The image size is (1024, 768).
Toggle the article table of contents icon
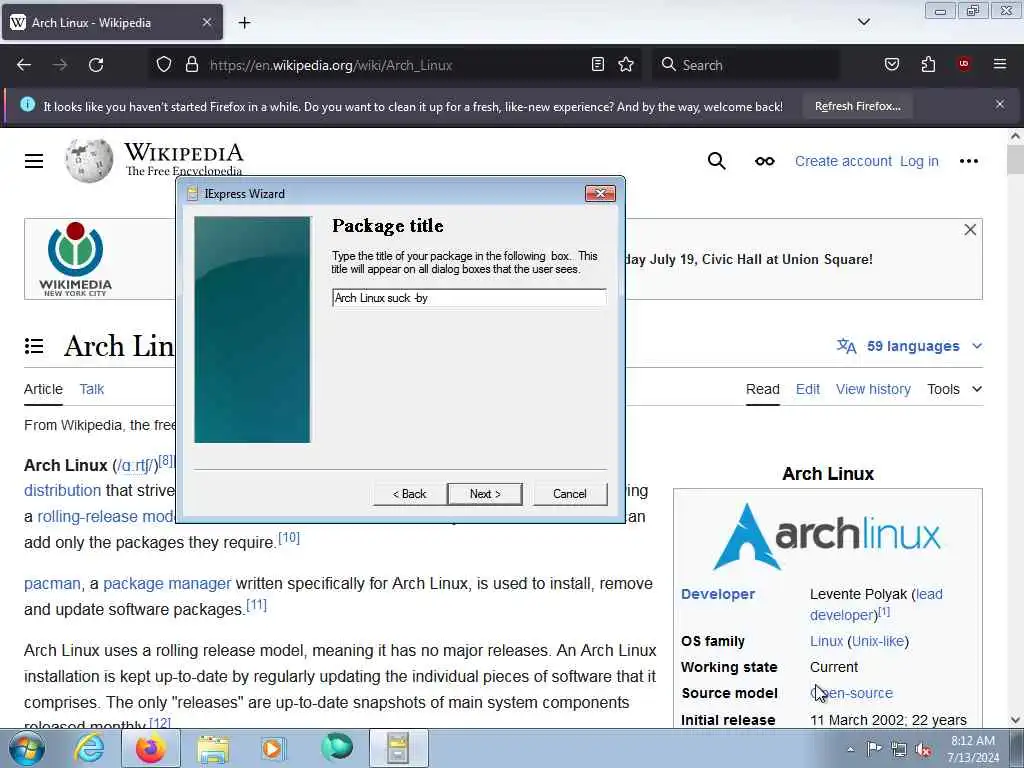(x=34, y=346)
